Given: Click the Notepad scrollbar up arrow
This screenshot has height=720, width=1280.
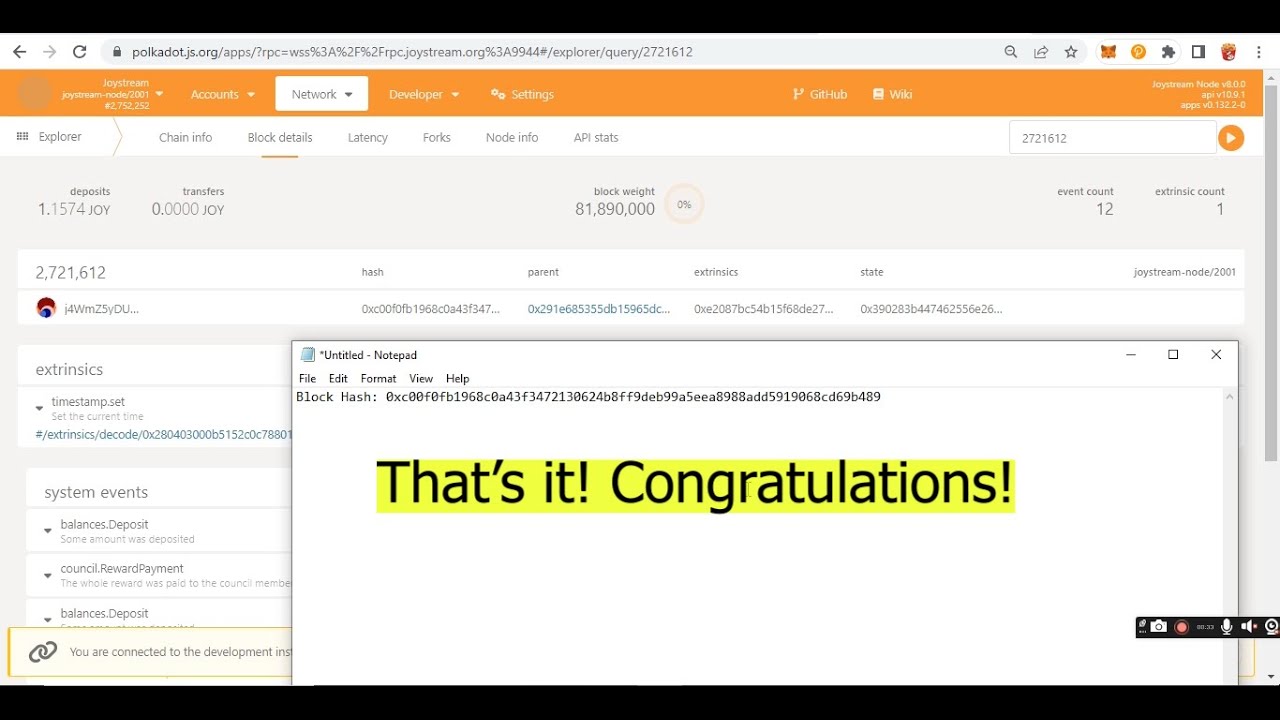Looking at the screenshot, I should 1230,397.
